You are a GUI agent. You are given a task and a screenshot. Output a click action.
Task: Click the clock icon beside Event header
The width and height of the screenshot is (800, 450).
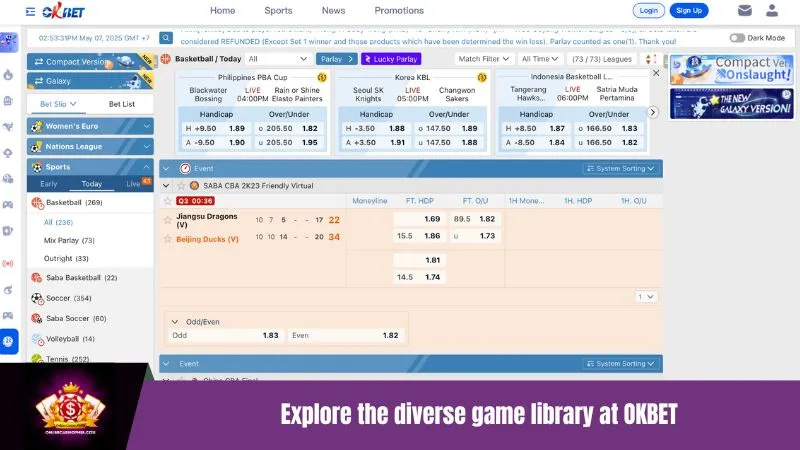(185, 168)
